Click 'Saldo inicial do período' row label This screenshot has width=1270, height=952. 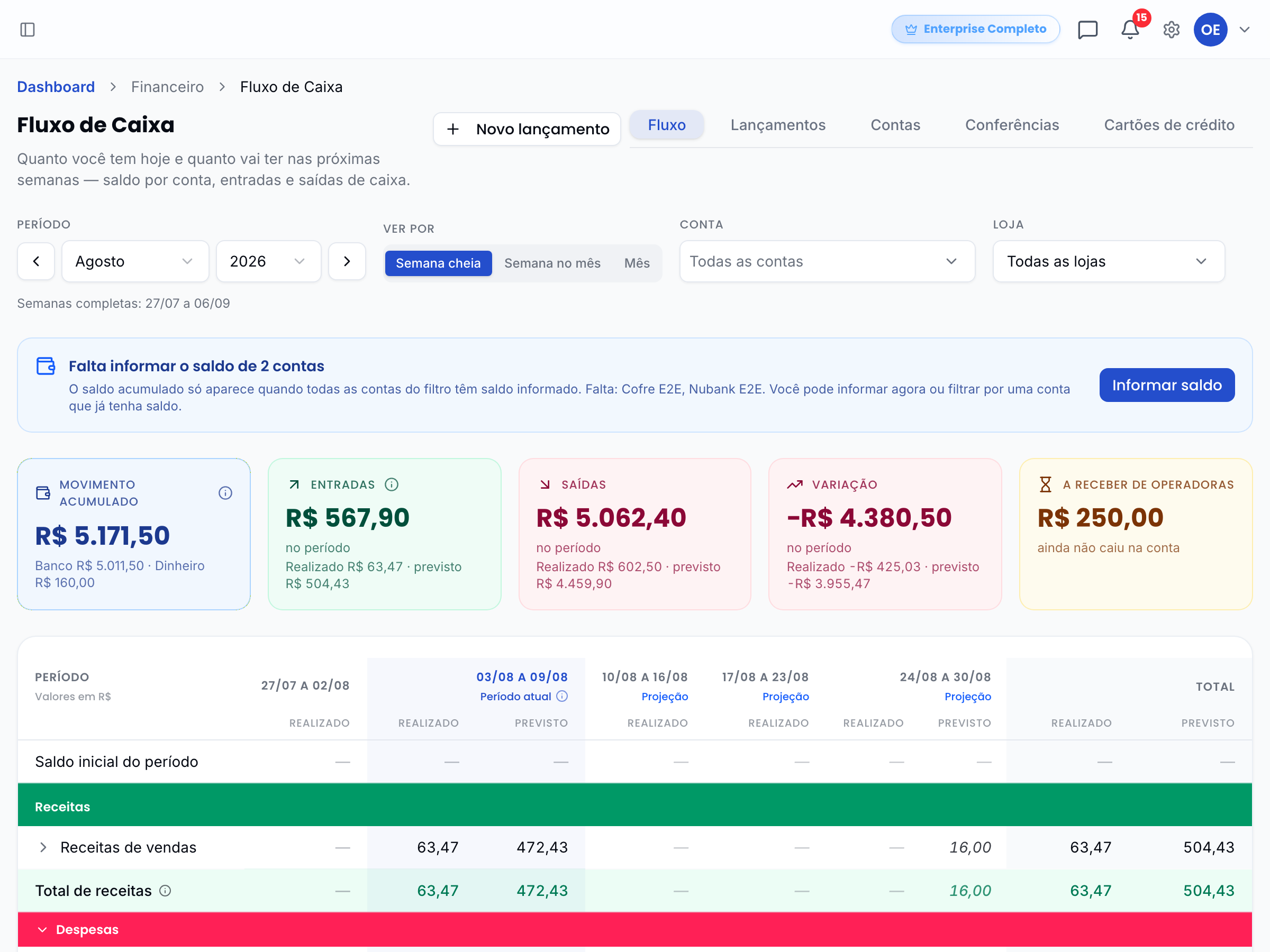click(x=116, y=762)
